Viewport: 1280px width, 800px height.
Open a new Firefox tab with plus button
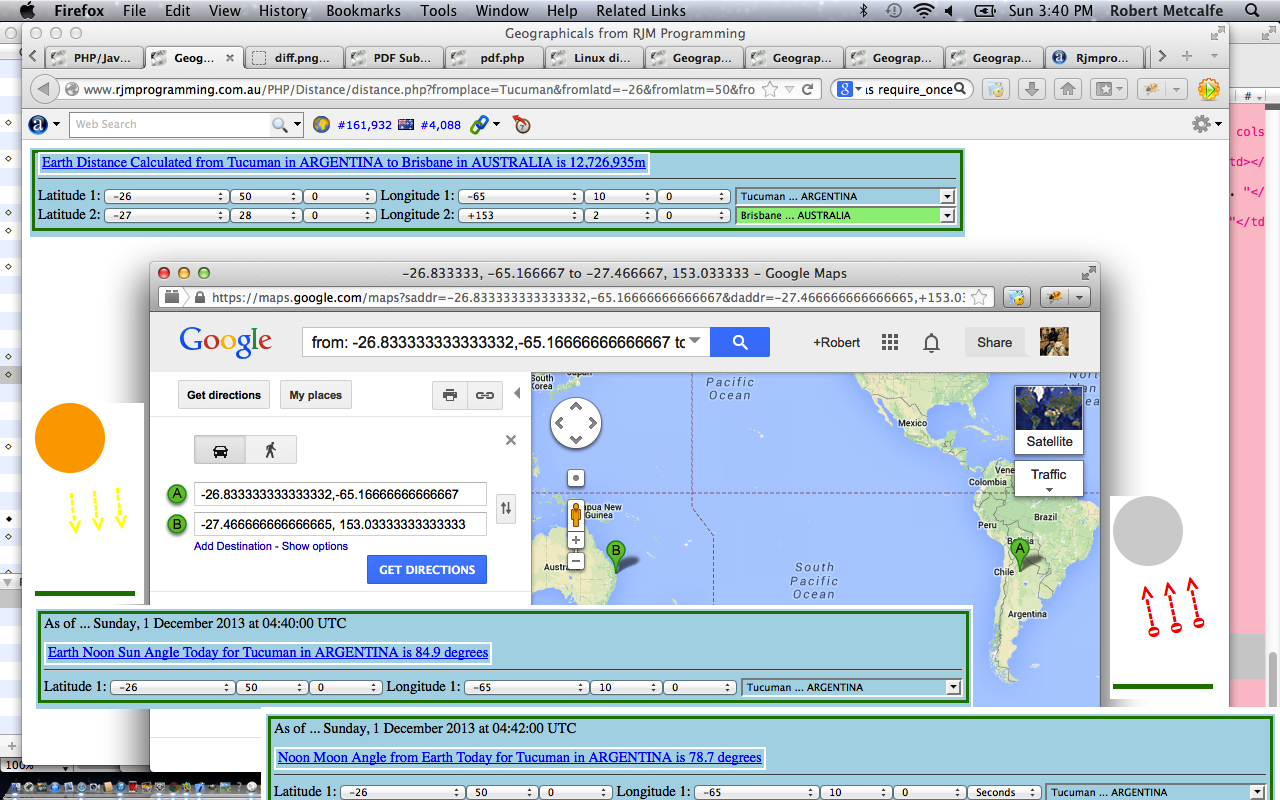click(1186, 56)
